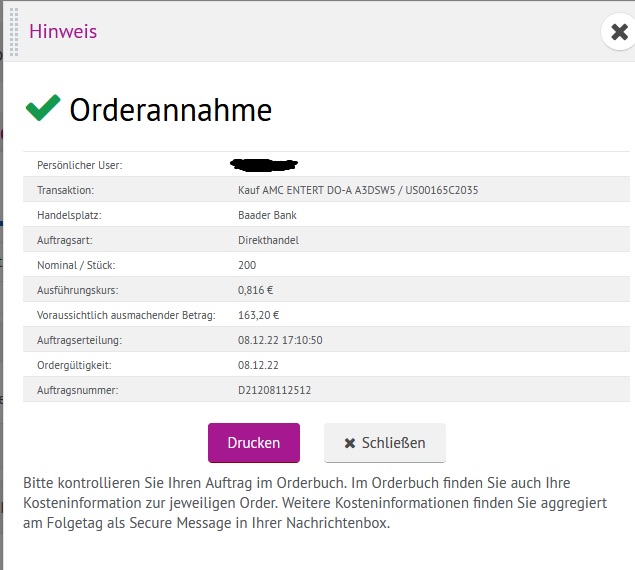Click the Nominal / Stück value '200'
This screenshot has height=570, width=635.
tap(247, 265)
